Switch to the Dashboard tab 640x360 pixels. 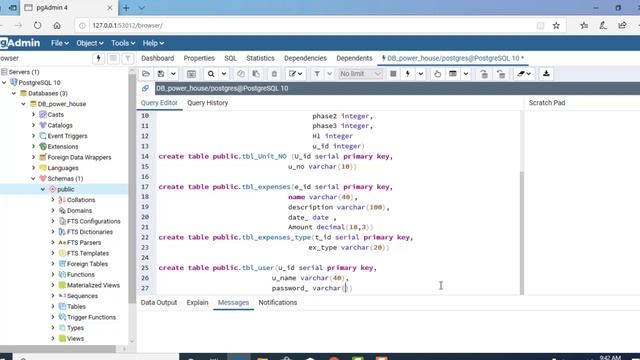coord(158,58)
